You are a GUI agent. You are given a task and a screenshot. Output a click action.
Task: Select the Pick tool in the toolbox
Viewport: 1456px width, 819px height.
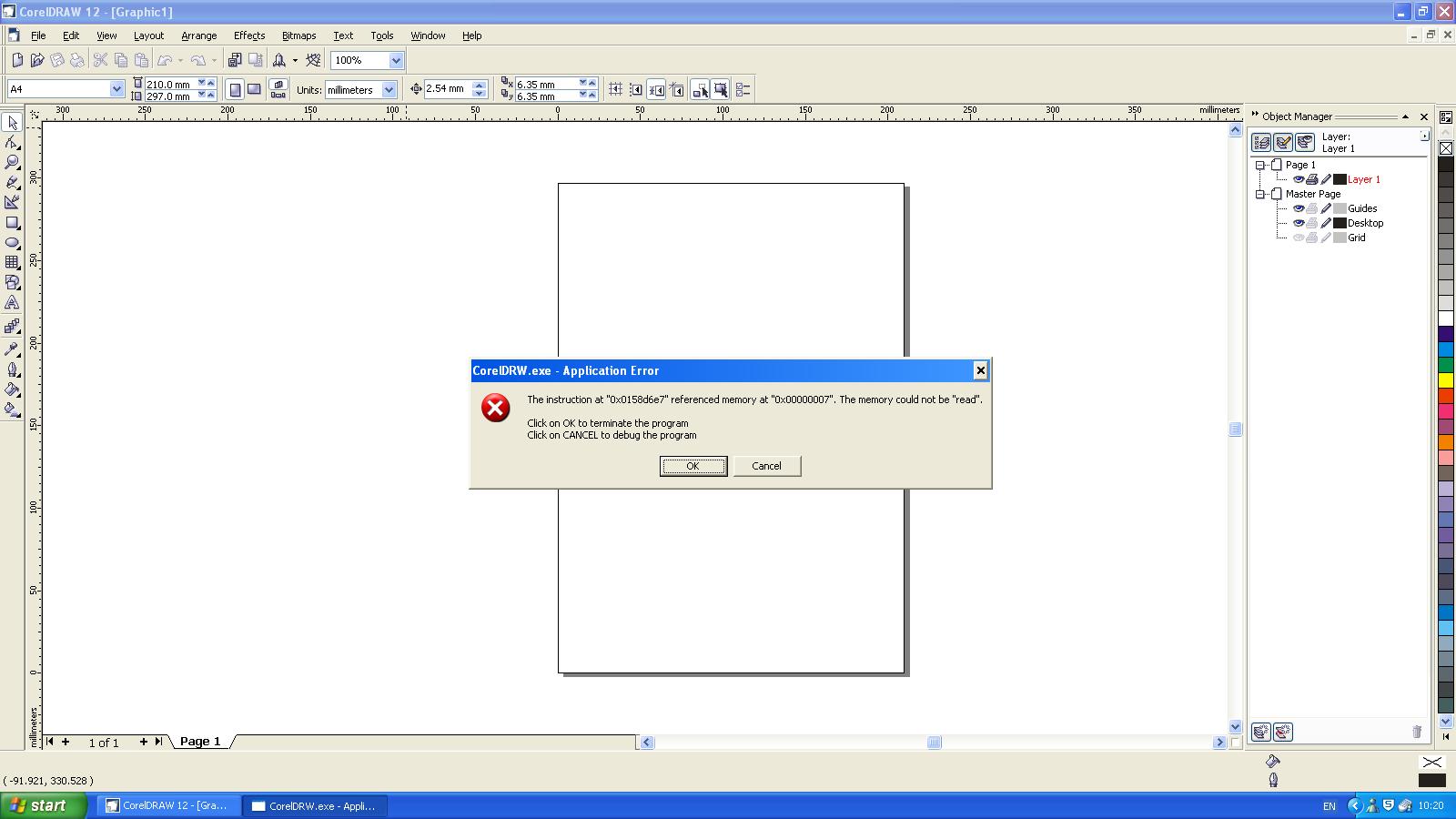click(x=12, y=123)
